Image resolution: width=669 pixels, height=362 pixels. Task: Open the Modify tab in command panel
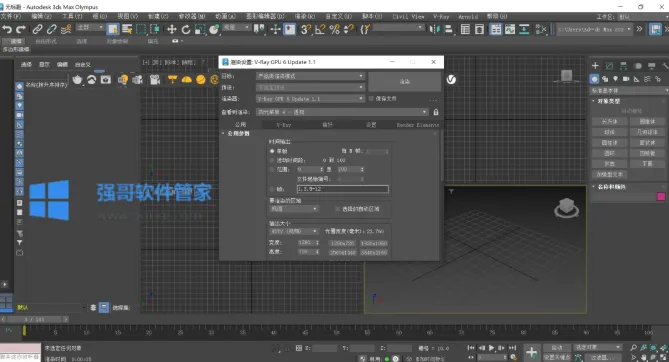(x=609, y=65)
